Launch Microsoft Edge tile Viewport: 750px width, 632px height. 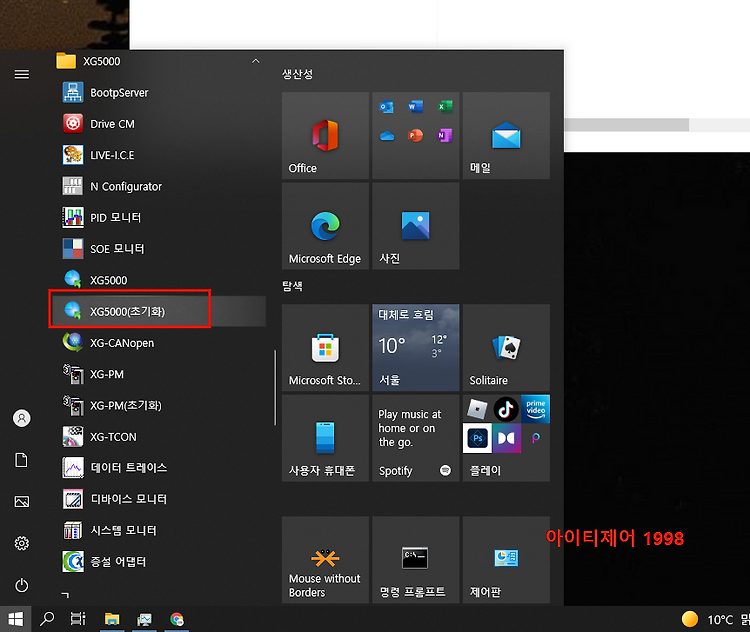pos(325,226)
